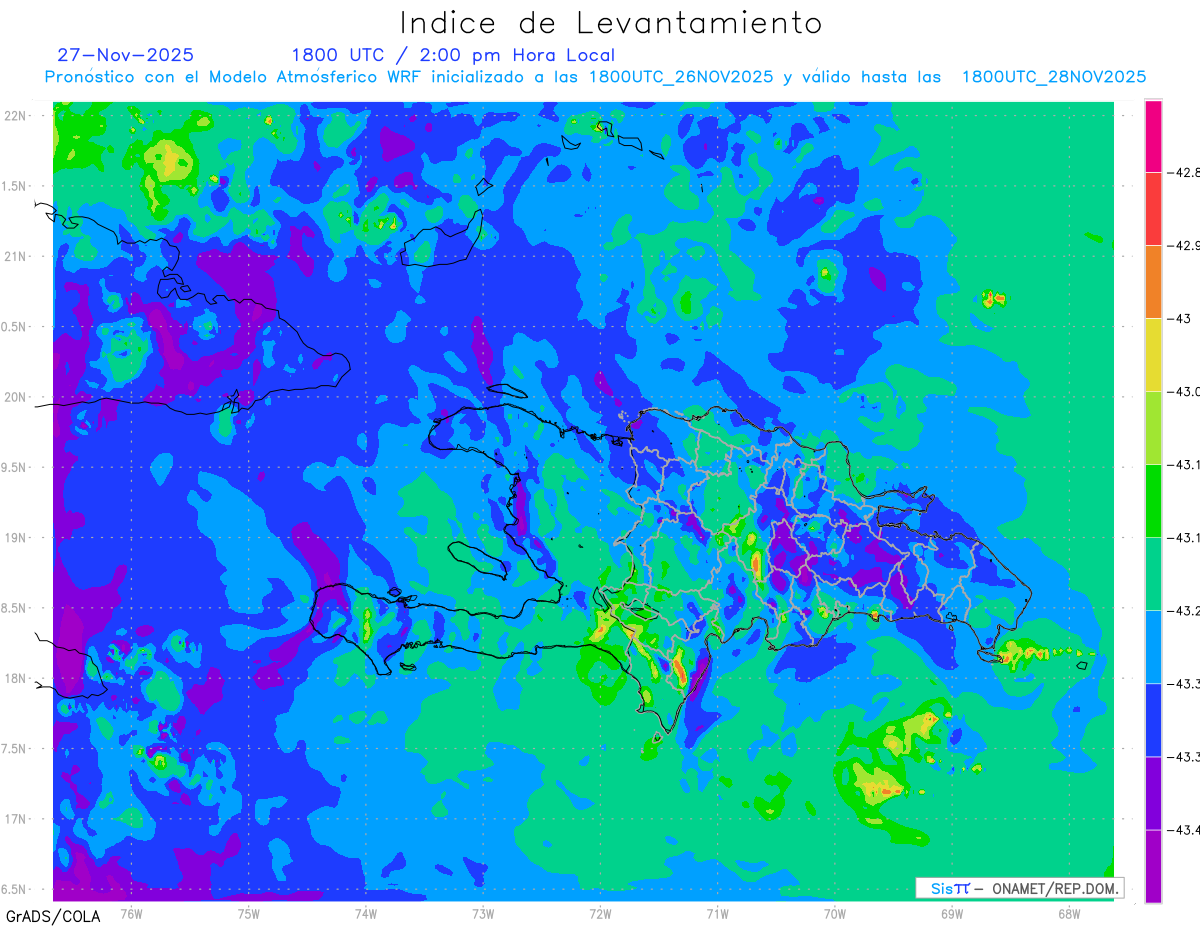Screen dimensions: 1200x927
Task: Select the yellow-green color bar segment
Action: pyautogui.click(x=1153, y=428)
